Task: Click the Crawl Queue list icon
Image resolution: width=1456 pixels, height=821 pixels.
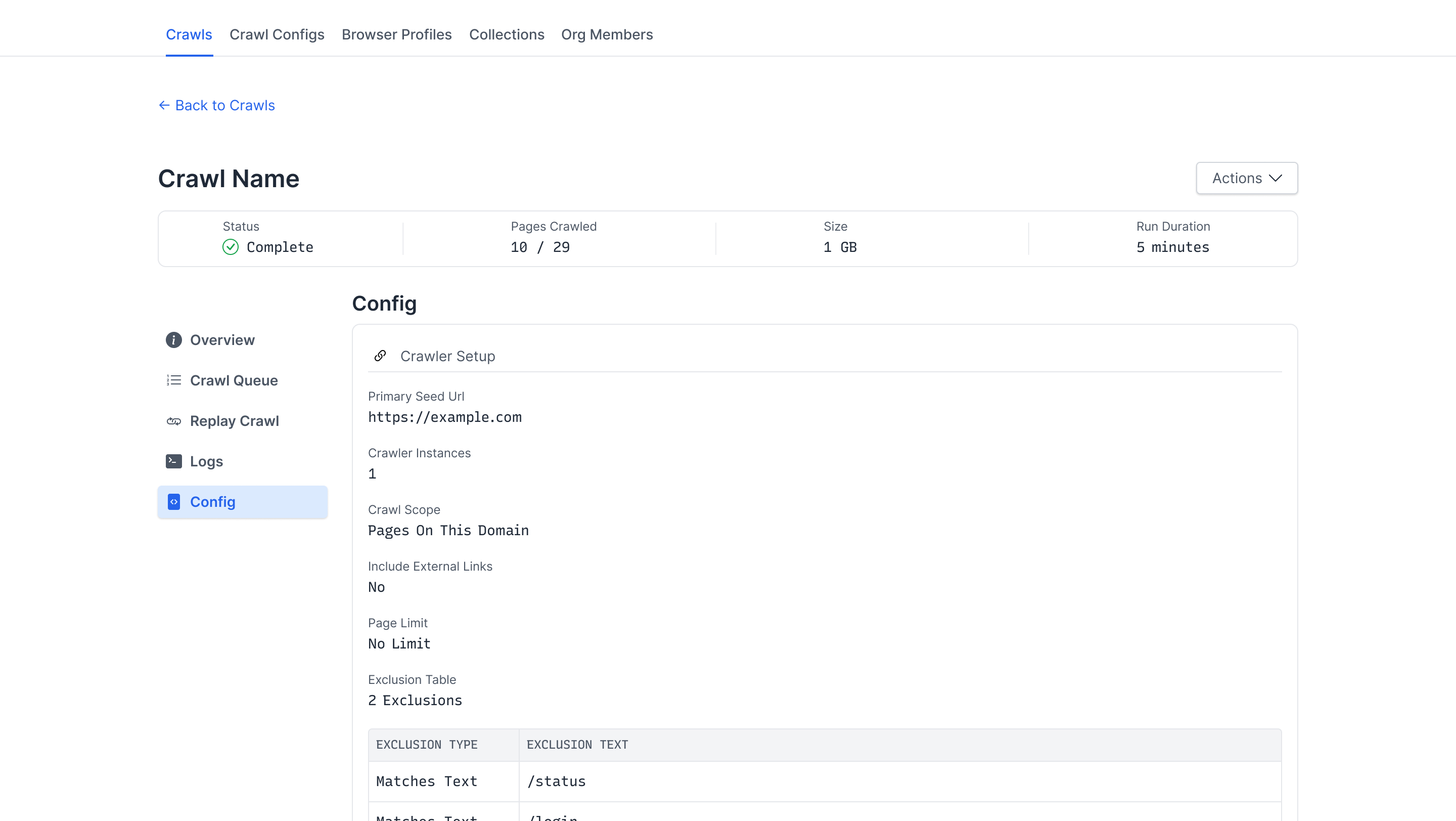Action: [x=173, y=380]
